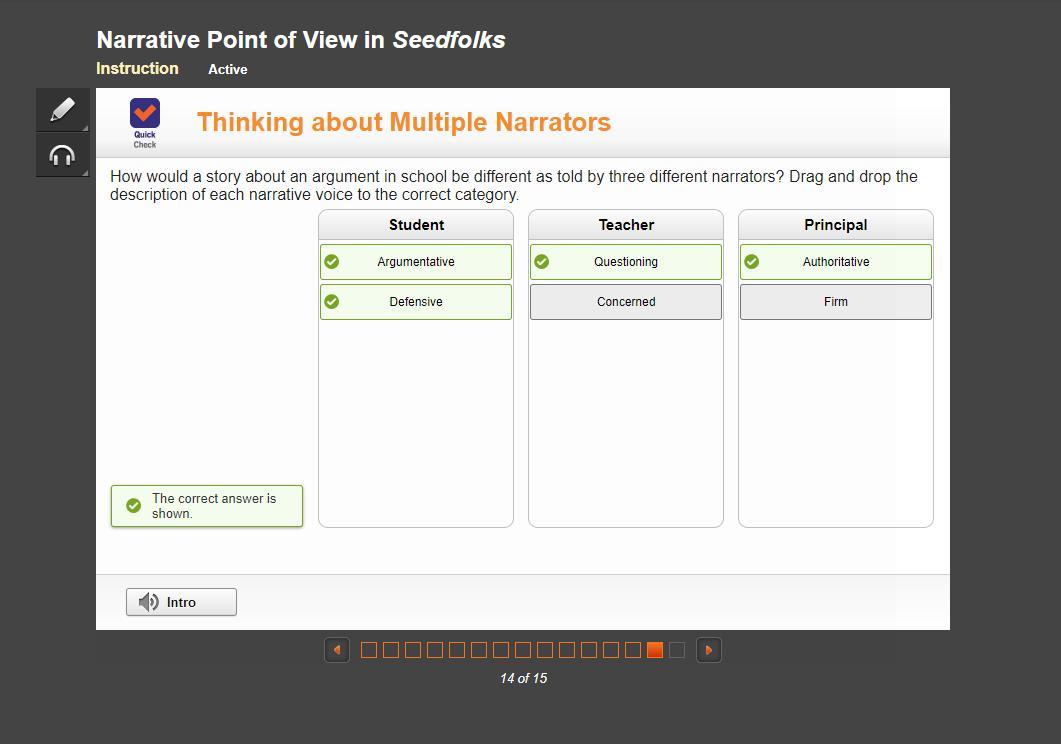Go to the next slide arrow
This screenshot has height=744, width=1061.
point(708,650)
